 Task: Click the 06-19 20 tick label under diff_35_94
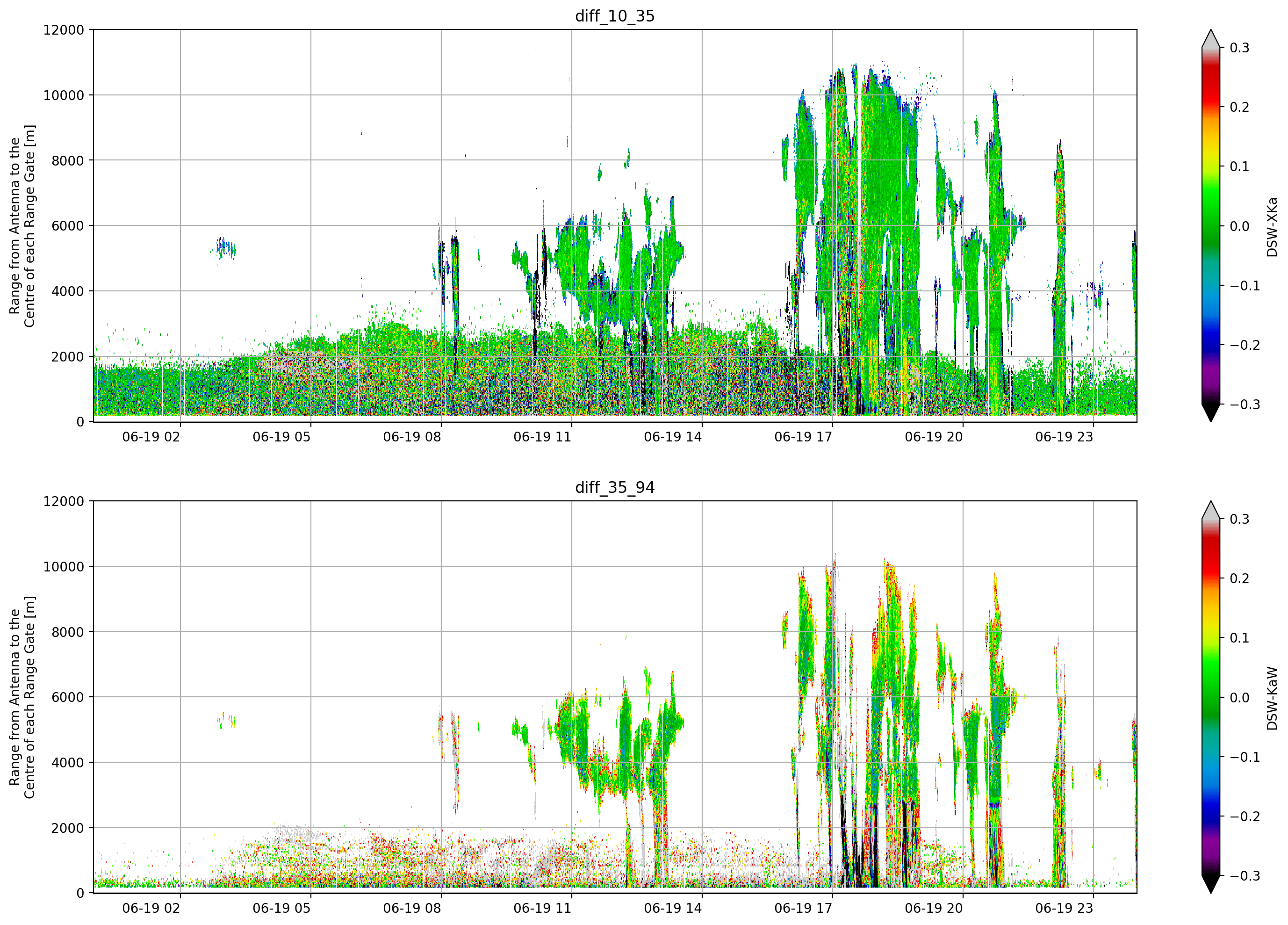click(x=934, y=908)
